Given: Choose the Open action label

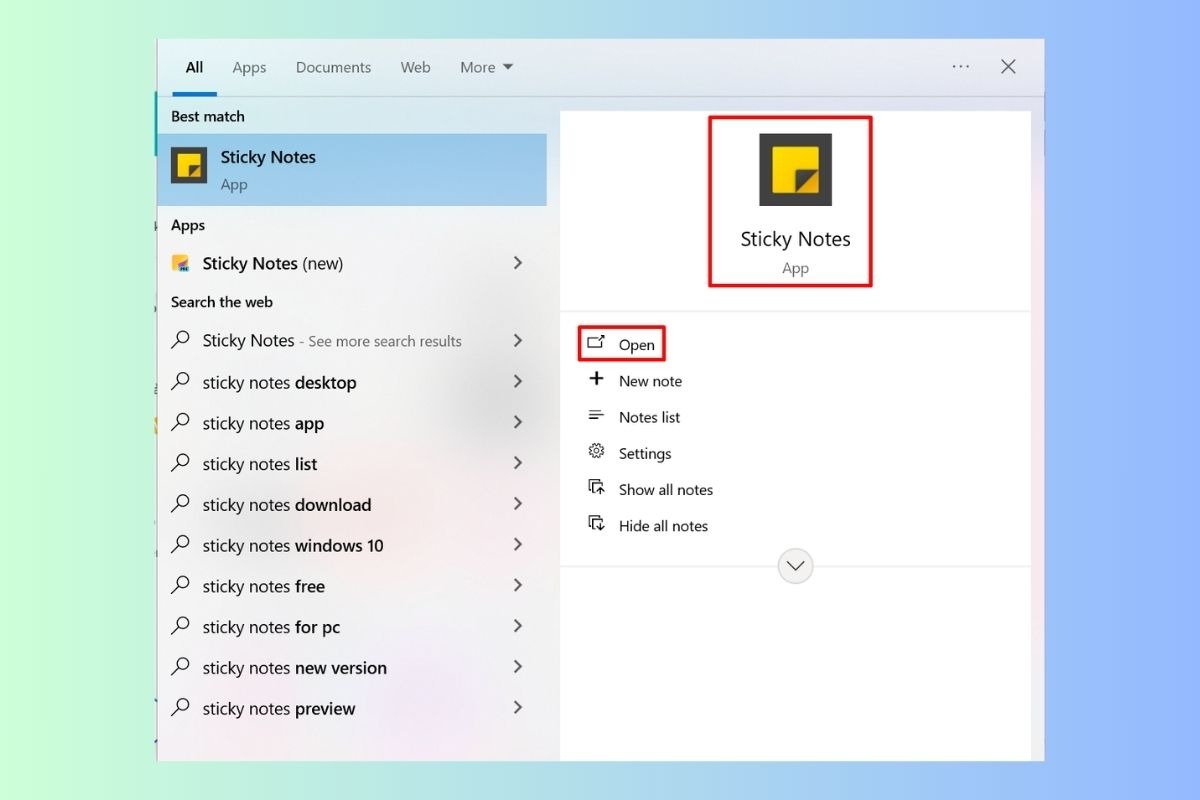Looking at the screenshot, I should 637,345.
